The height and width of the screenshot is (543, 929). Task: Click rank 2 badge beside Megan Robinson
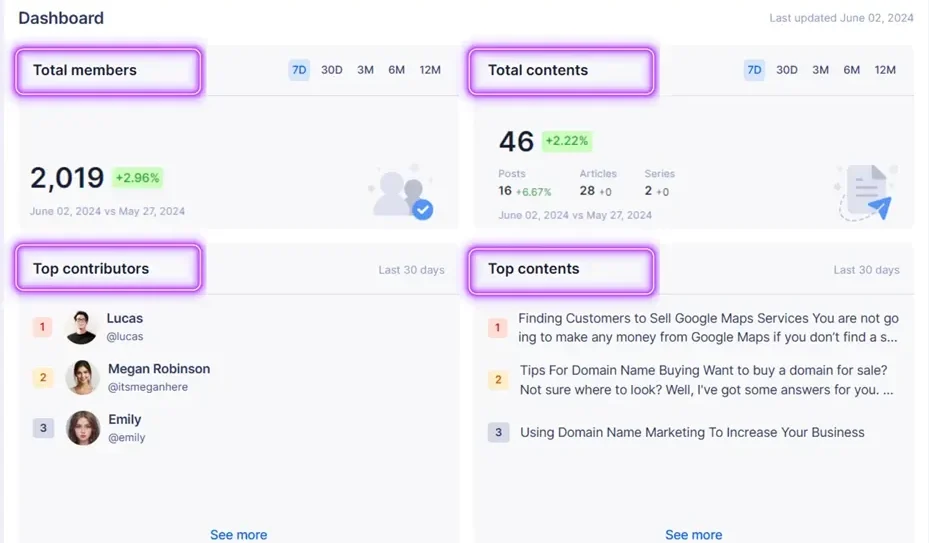tap(43, 378)
